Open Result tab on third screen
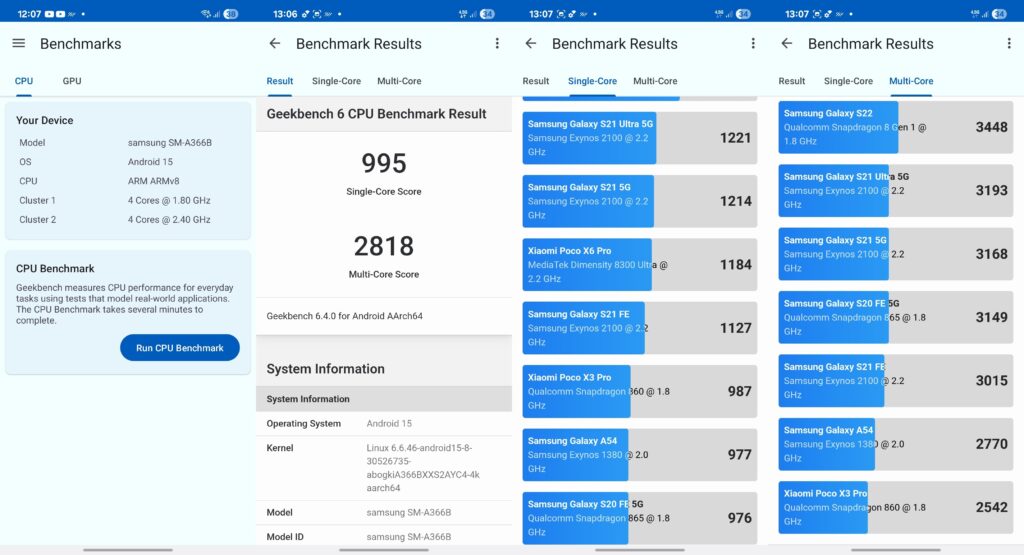The image size is (1024, 555). coord(536,81)
